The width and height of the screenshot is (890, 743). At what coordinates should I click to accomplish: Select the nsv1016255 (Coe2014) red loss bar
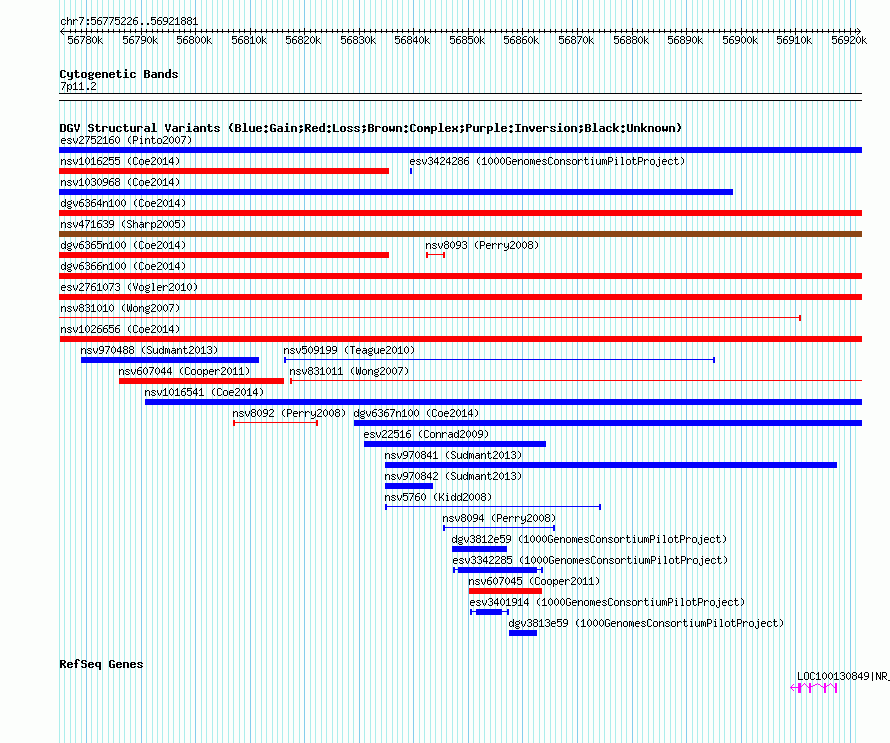[x=224, y=171]
